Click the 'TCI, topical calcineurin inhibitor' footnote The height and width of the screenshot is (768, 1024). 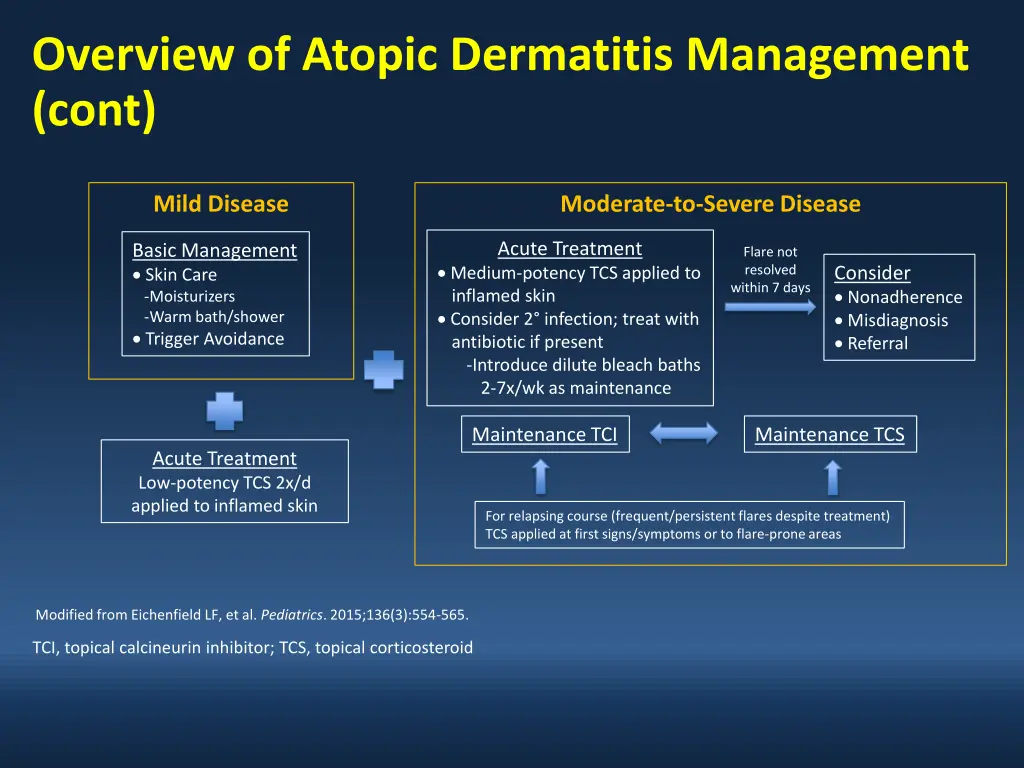pyautogui.click(x=253, y=647)
